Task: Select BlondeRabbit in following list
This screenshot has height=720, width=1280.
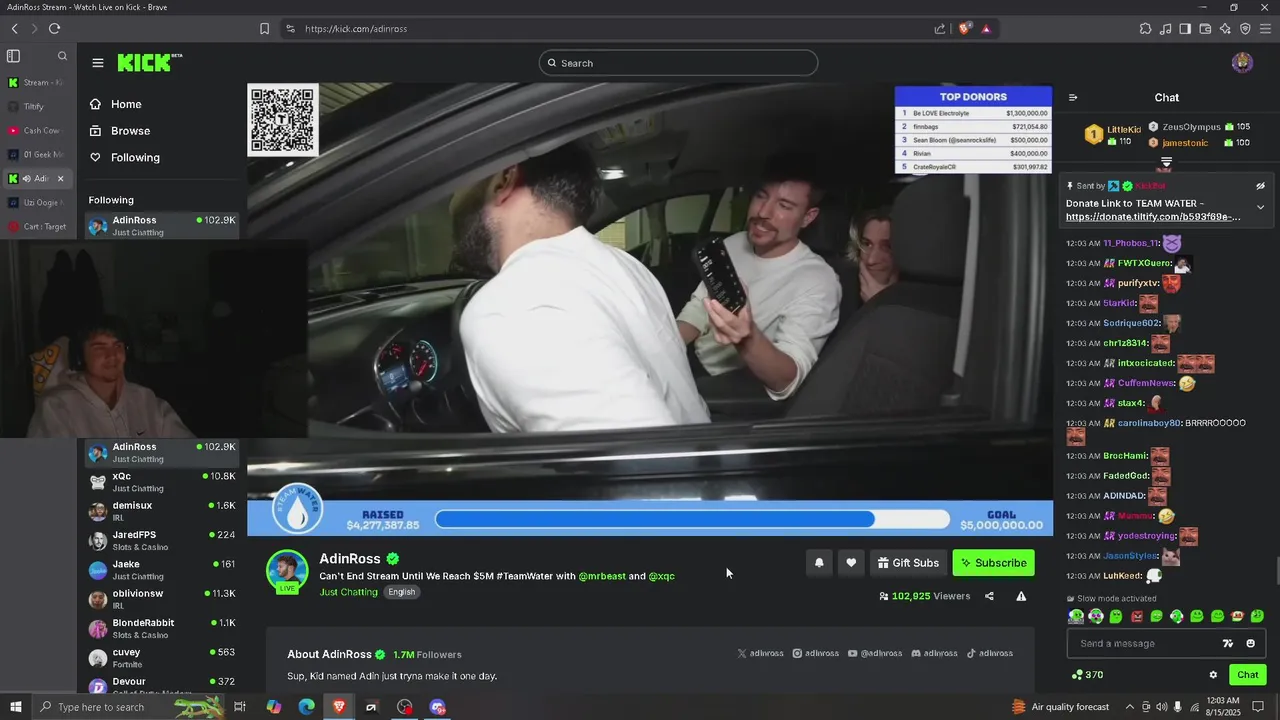Action: (162, 628)
